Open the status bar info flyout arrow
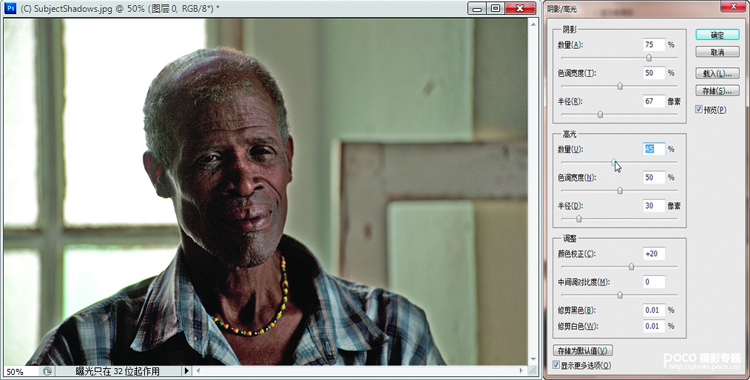This screenshot has width=750, height=380. click(x=187, y=371)
